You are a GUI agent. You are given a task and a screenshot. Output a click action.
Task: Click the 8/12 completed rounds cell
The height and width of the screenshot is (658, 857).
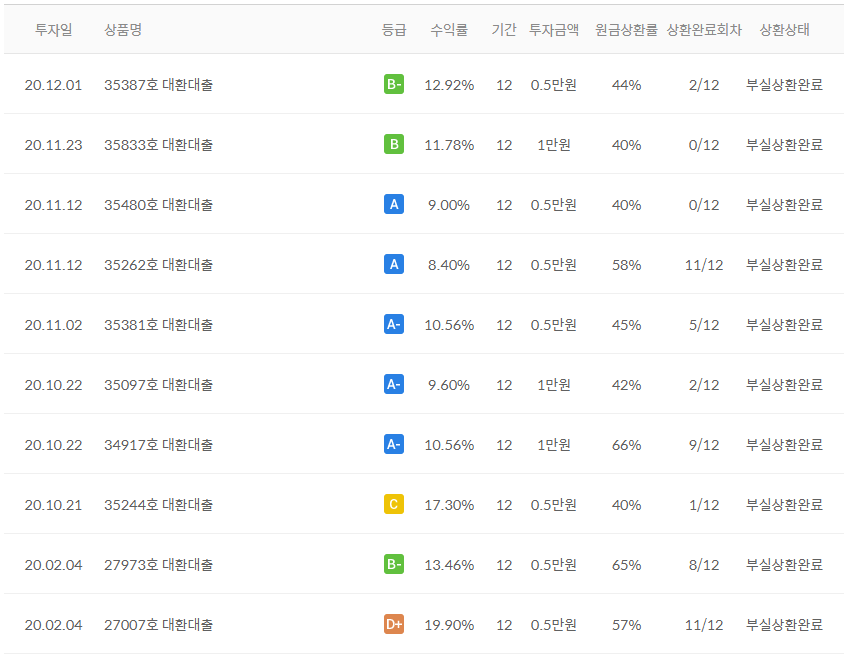pyautogui.click(x=704, y=566)
